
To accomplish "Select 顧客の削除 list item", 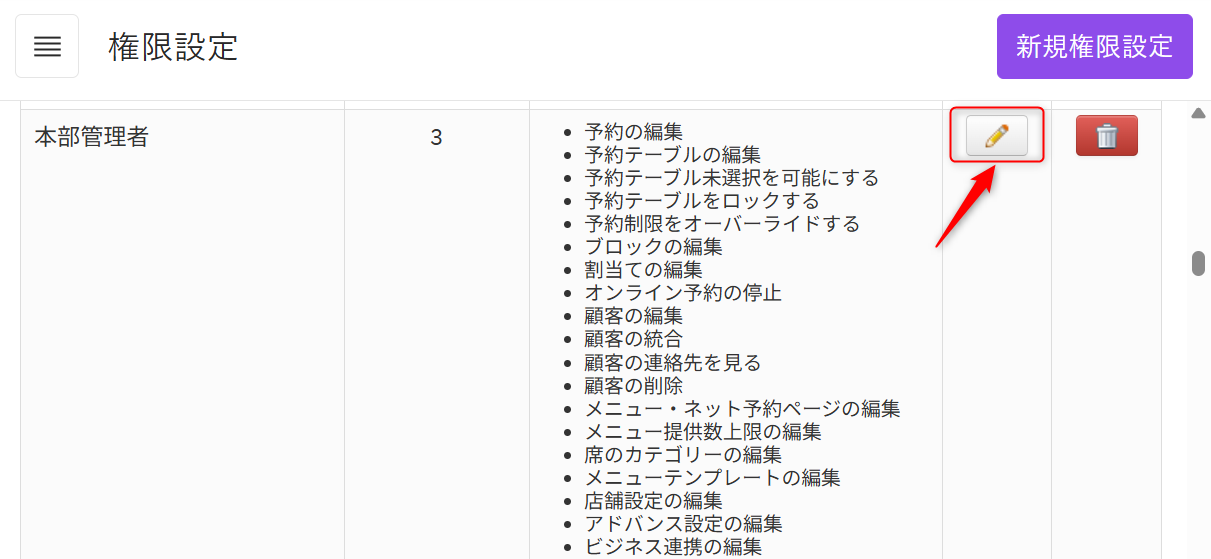I will click(x=634, y=385).
